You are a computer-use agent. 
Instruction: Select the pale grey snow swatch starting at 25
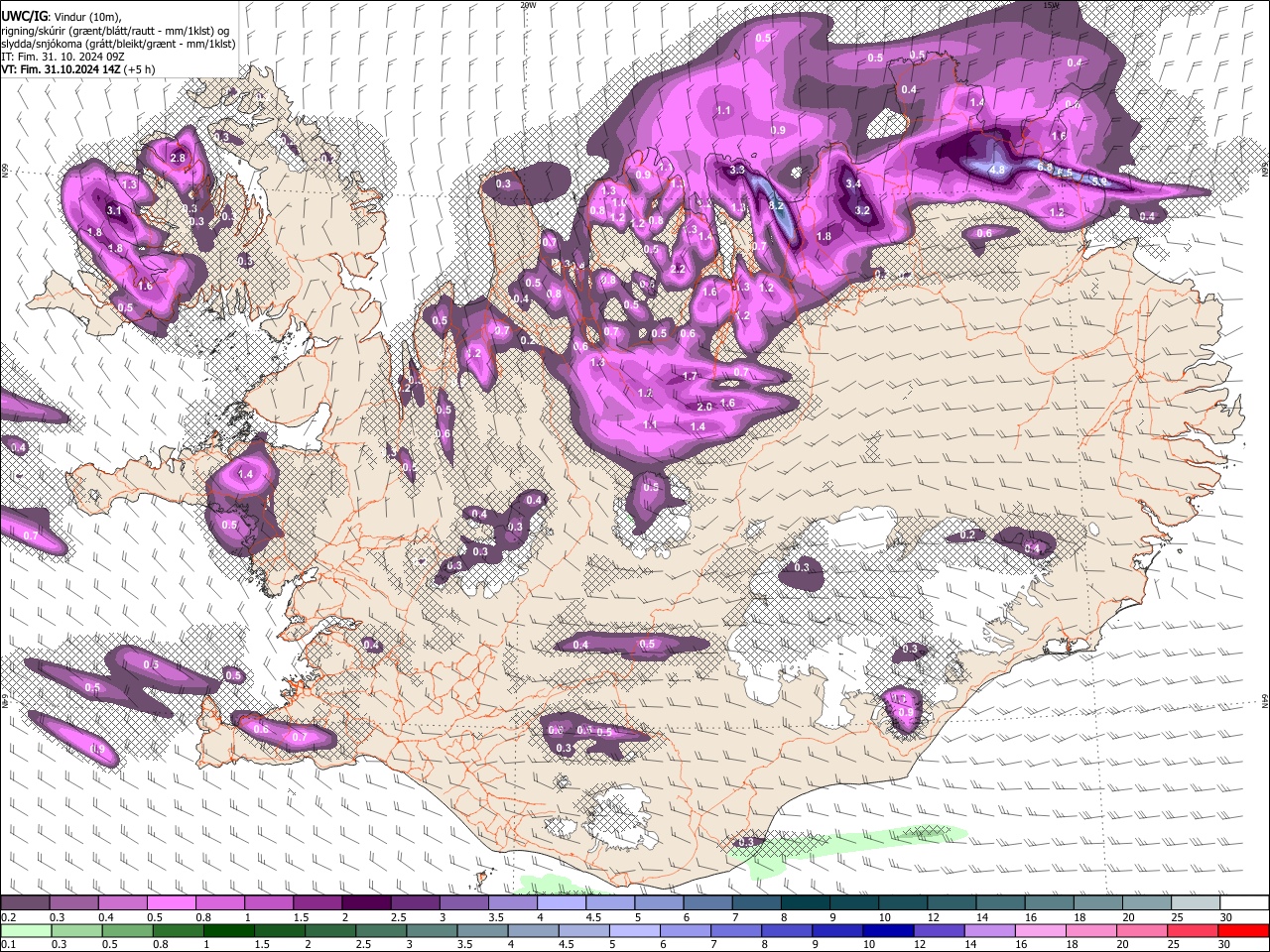coord(1197,903)
